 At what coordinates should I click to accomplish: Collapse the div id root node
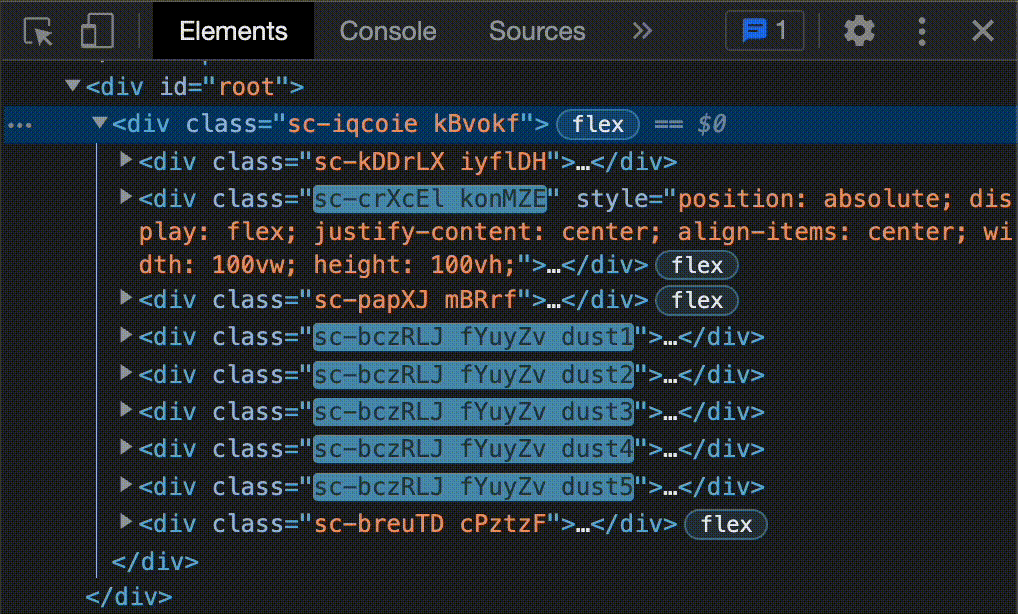tap(73, 85)
